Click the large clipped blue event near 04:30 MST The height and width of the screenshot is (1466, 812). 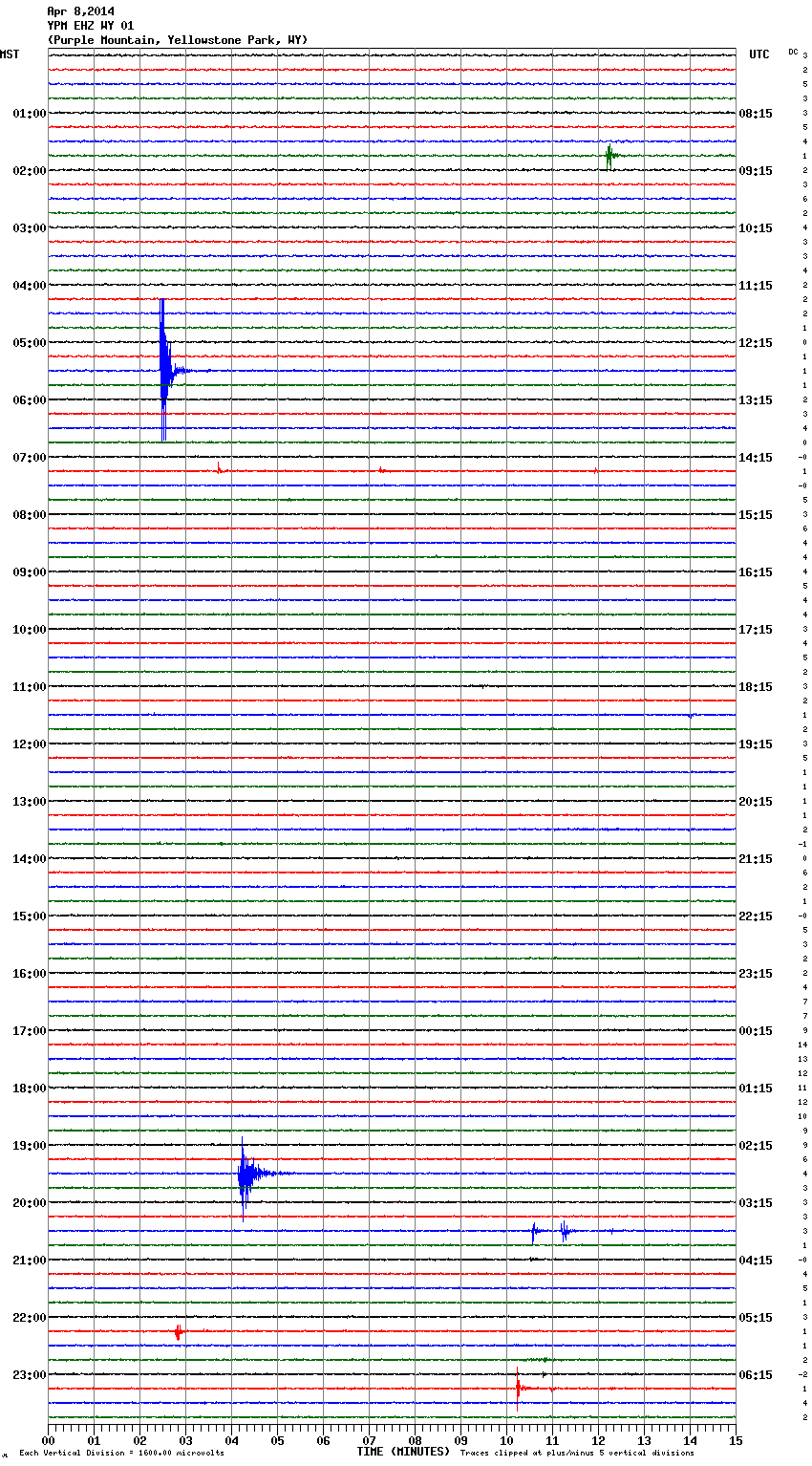pyautogui.click(x=165, y=370)
